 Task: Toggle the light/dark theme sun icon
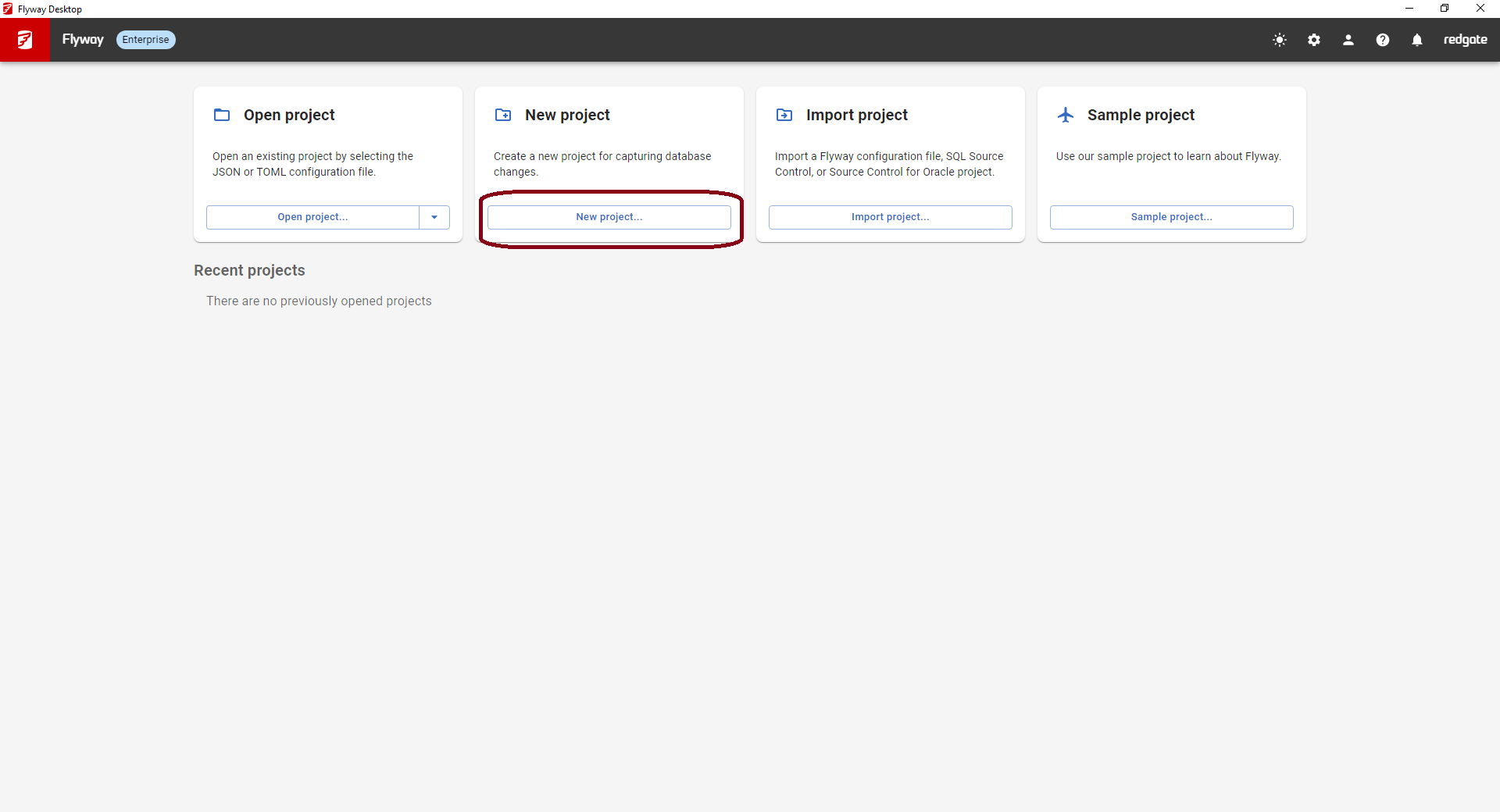point(1280,40)
